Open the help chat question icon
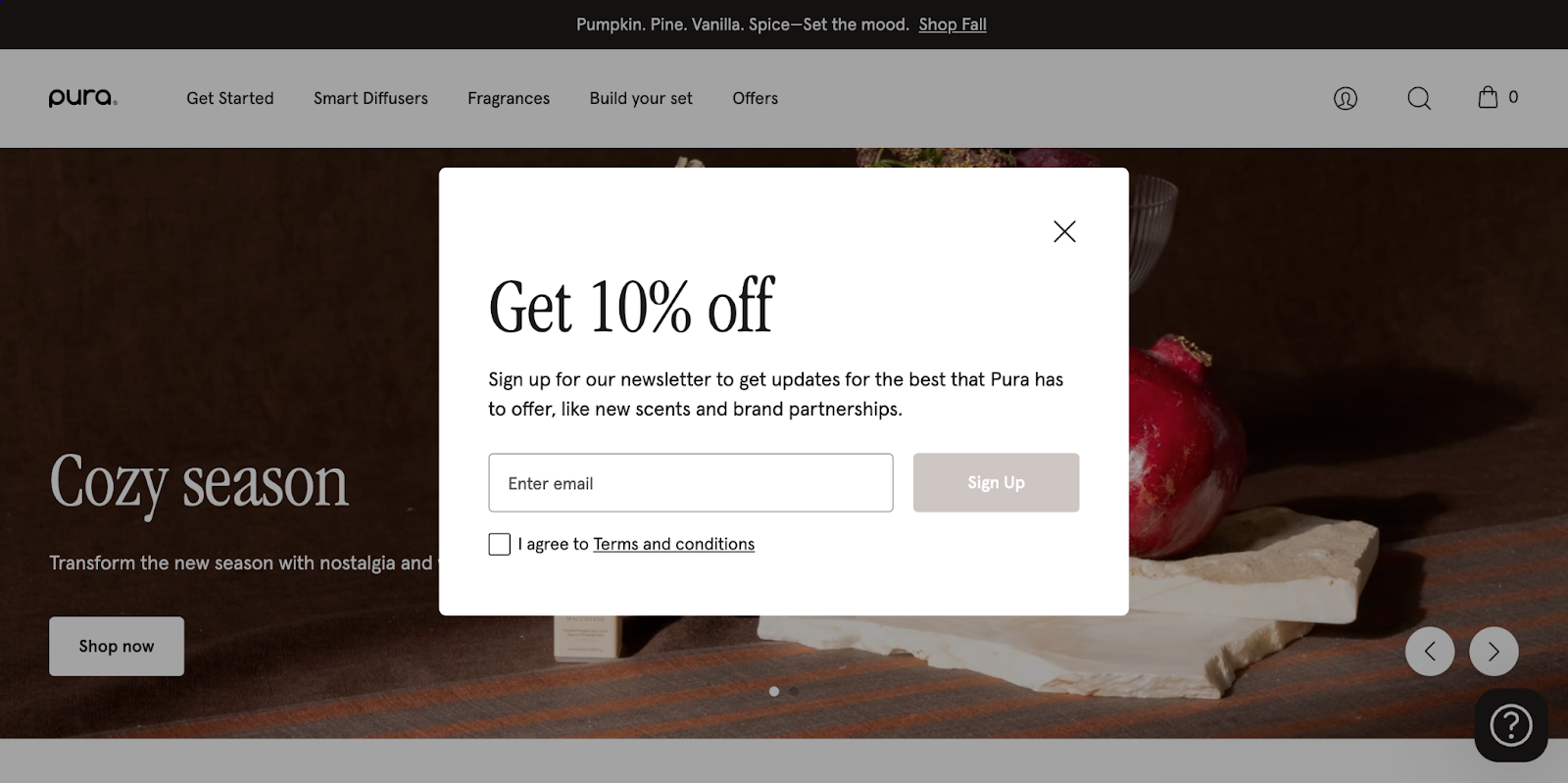 pos(1509,725)
